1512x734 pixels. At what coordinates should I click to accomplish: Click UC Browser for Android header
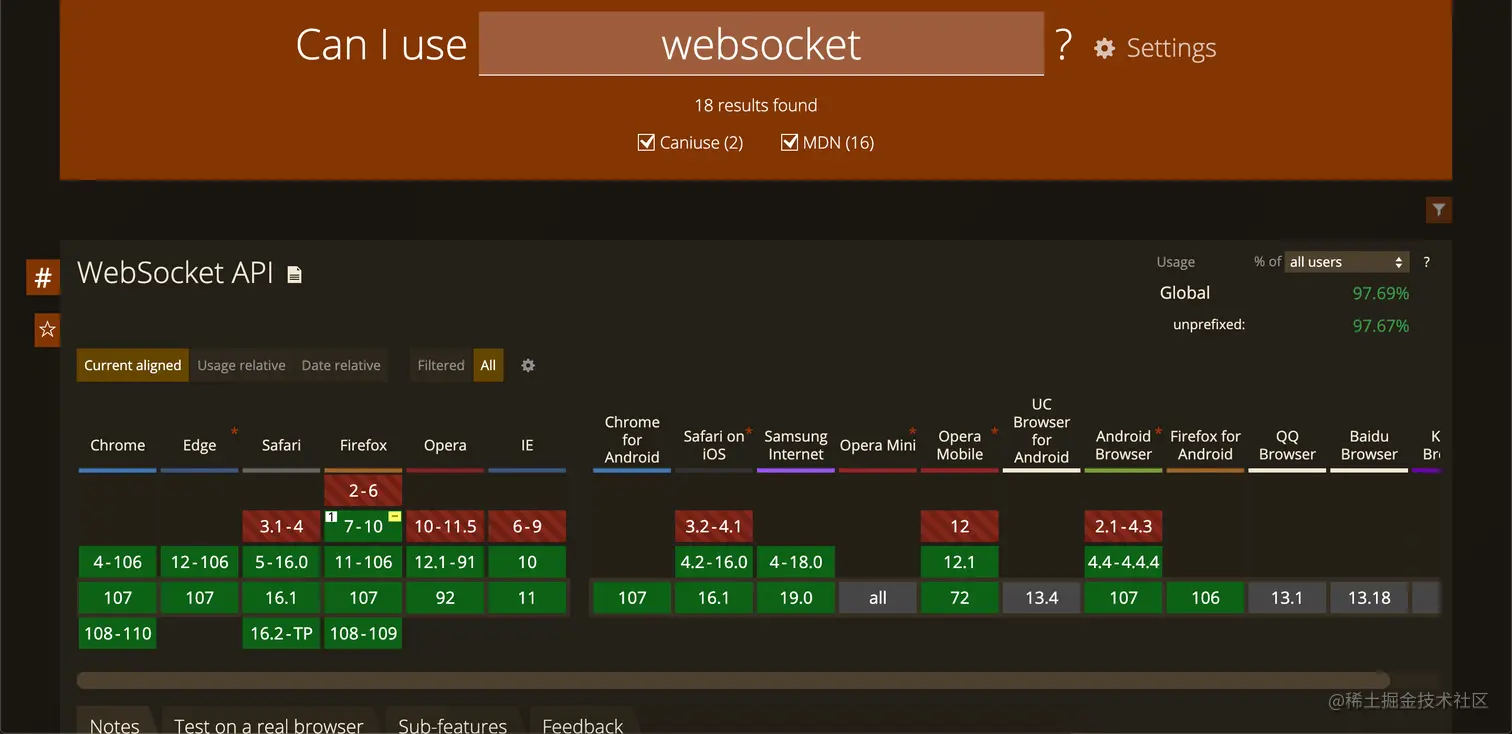pos(1041,430)
